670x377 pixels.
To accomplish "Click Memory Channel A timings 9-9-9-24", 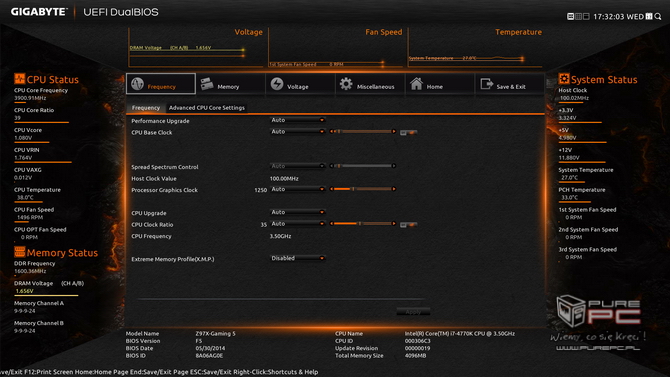I will click(24, 311).
